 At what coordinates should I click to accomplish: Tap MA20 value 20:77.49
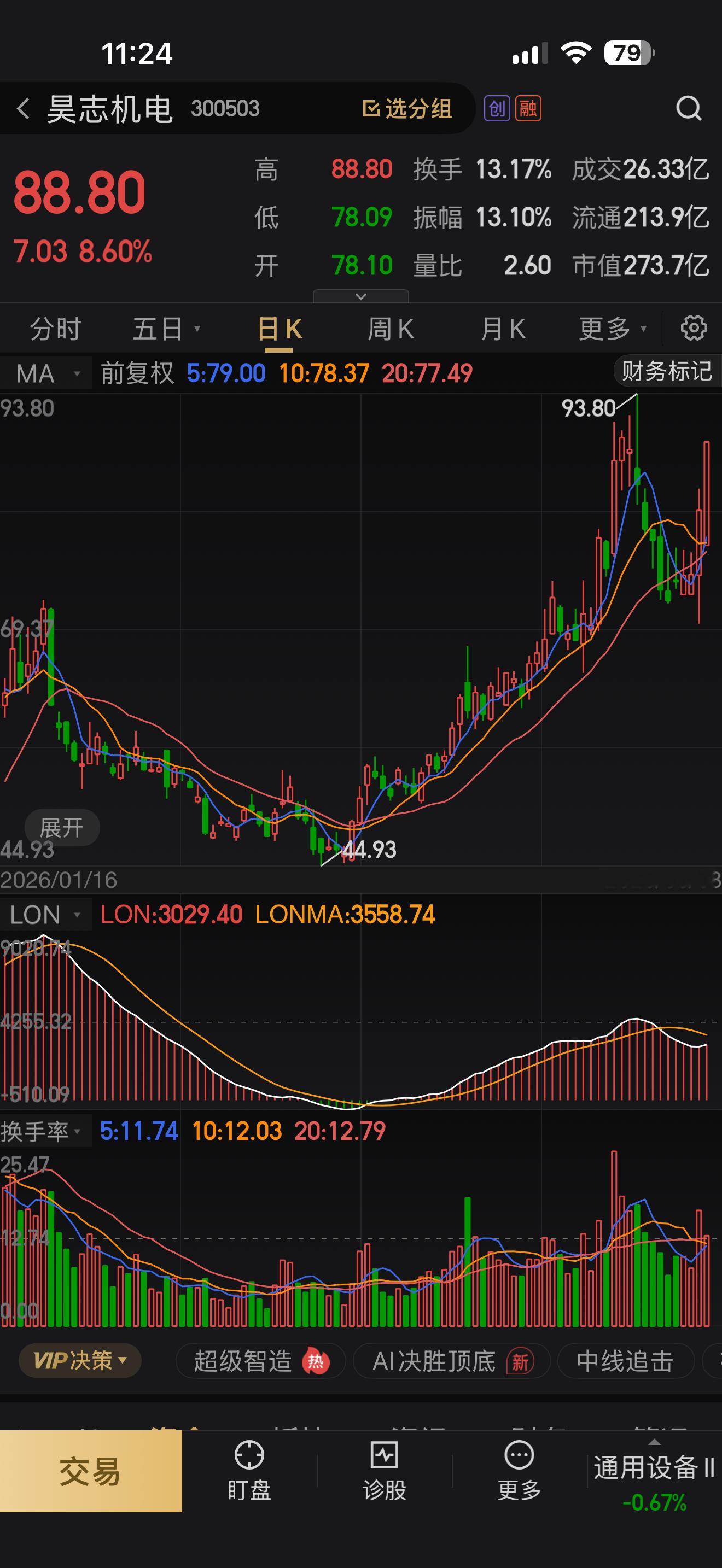[427, 373]
